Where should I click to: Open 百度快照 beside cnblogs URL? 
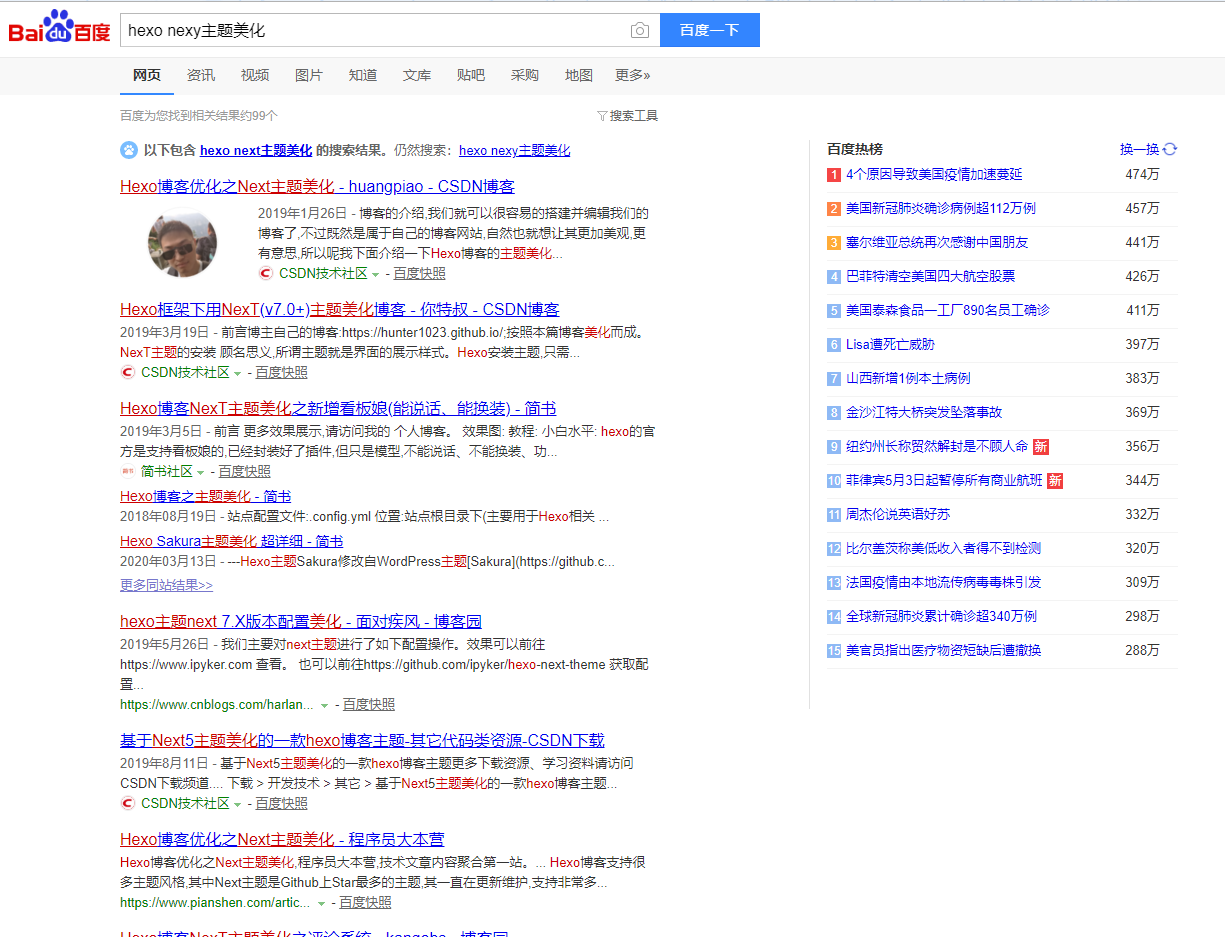click(369, 704)
